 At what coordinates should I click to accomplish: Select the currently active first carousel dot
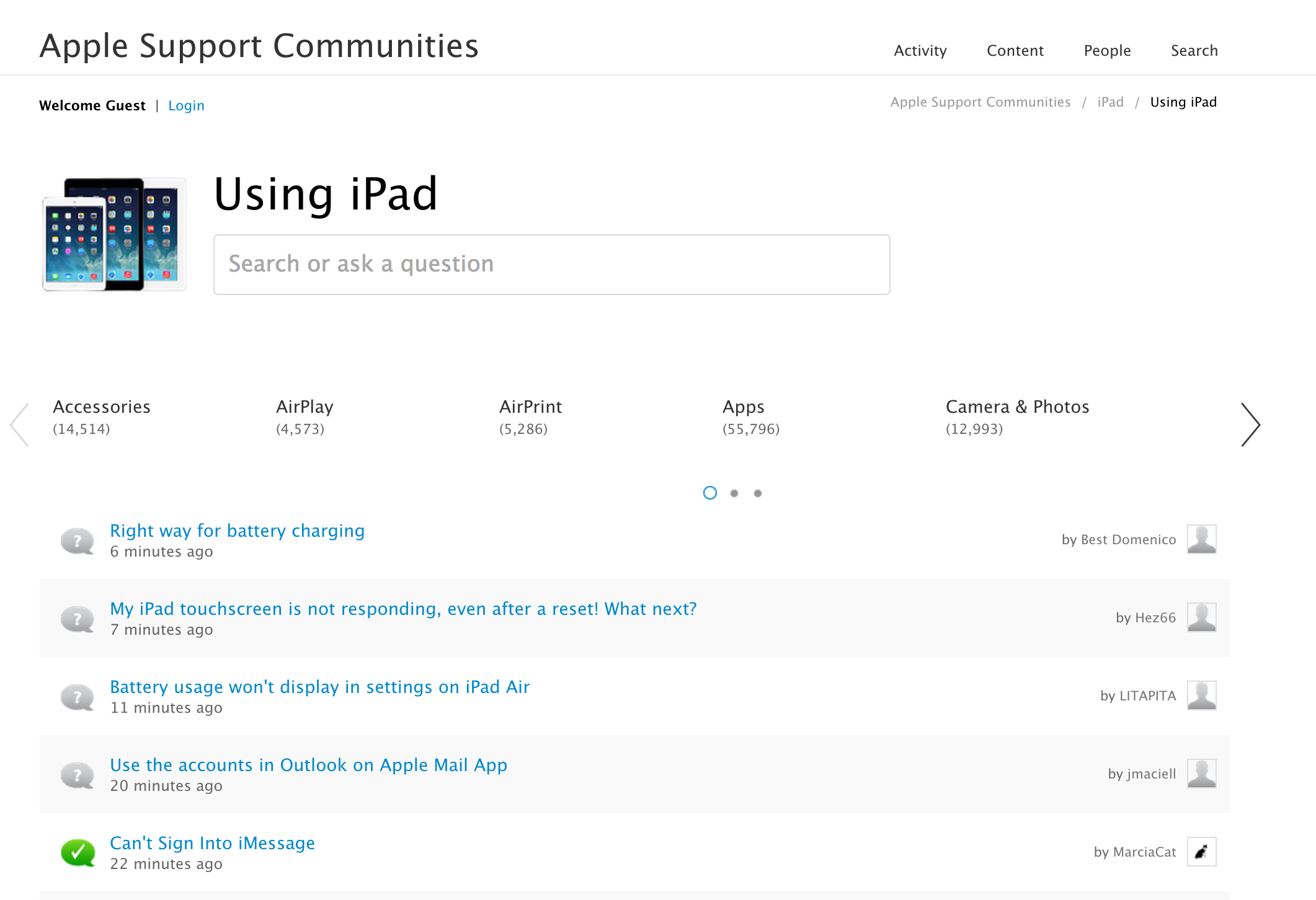(709, 493)
